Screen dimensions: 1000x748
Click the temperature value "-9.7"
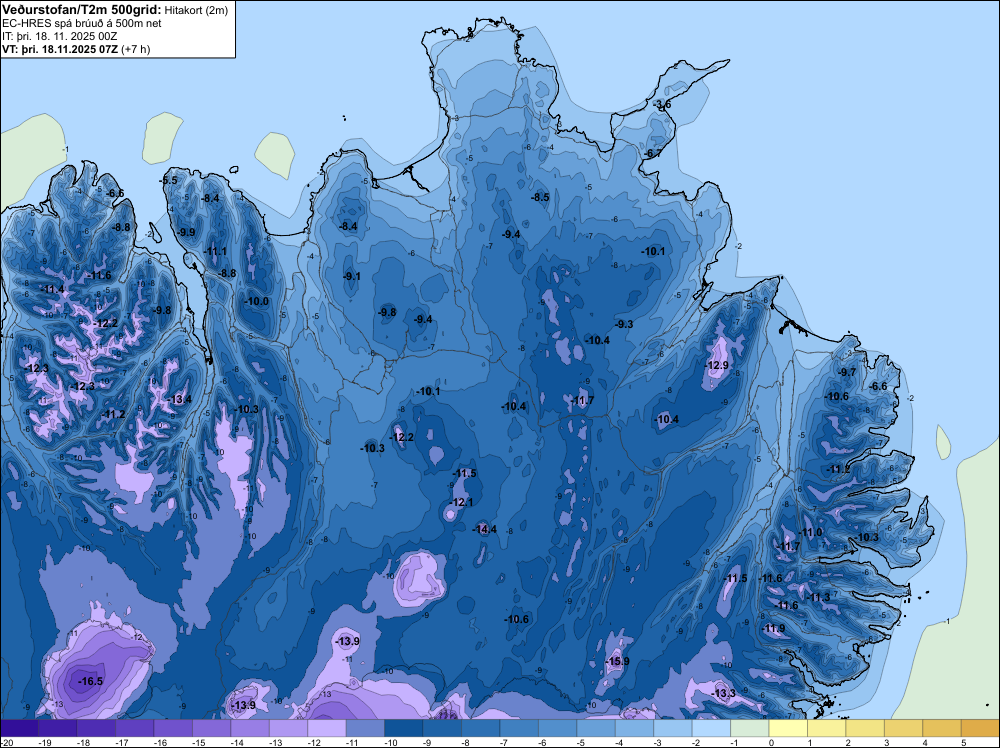[847, 372]
